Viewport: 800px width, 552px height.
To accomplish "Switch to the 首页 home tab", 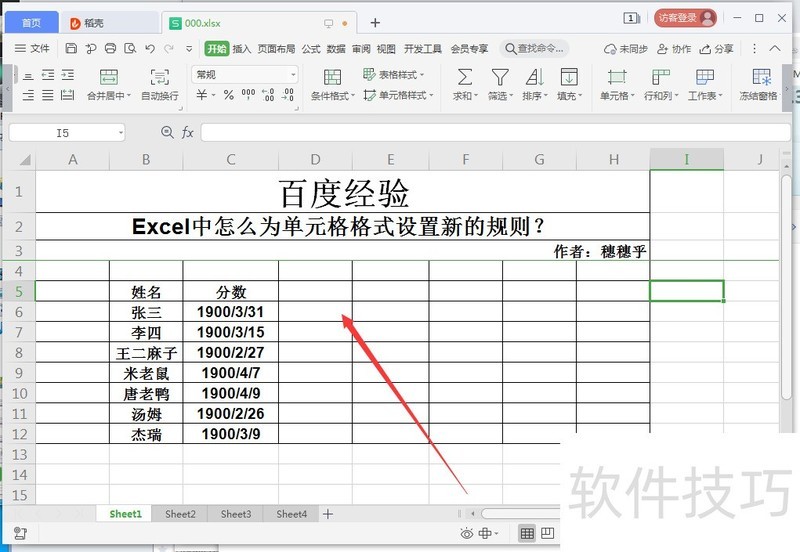I will [x=32, y=23].
